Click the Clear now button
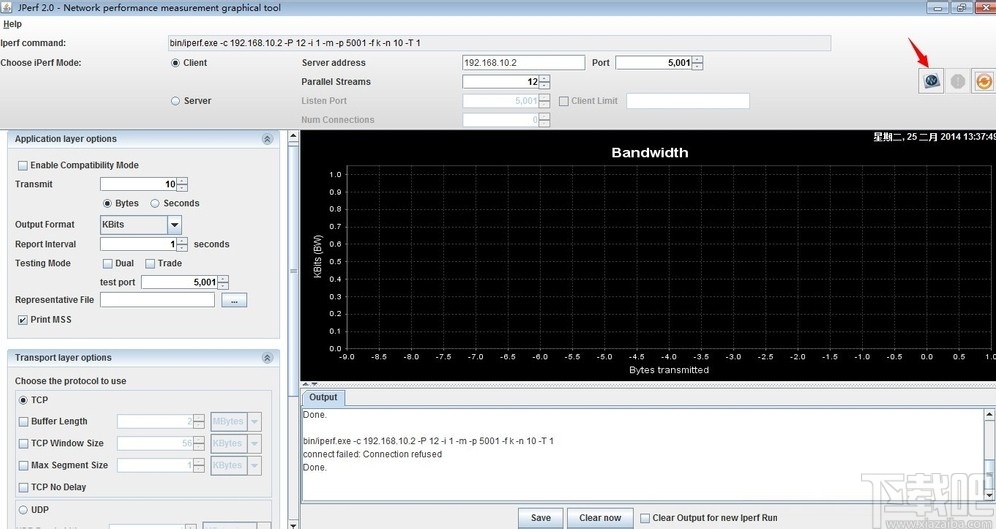Image resolution: width=996 pixels, height=529 pixels. click(x=600, y=518)
